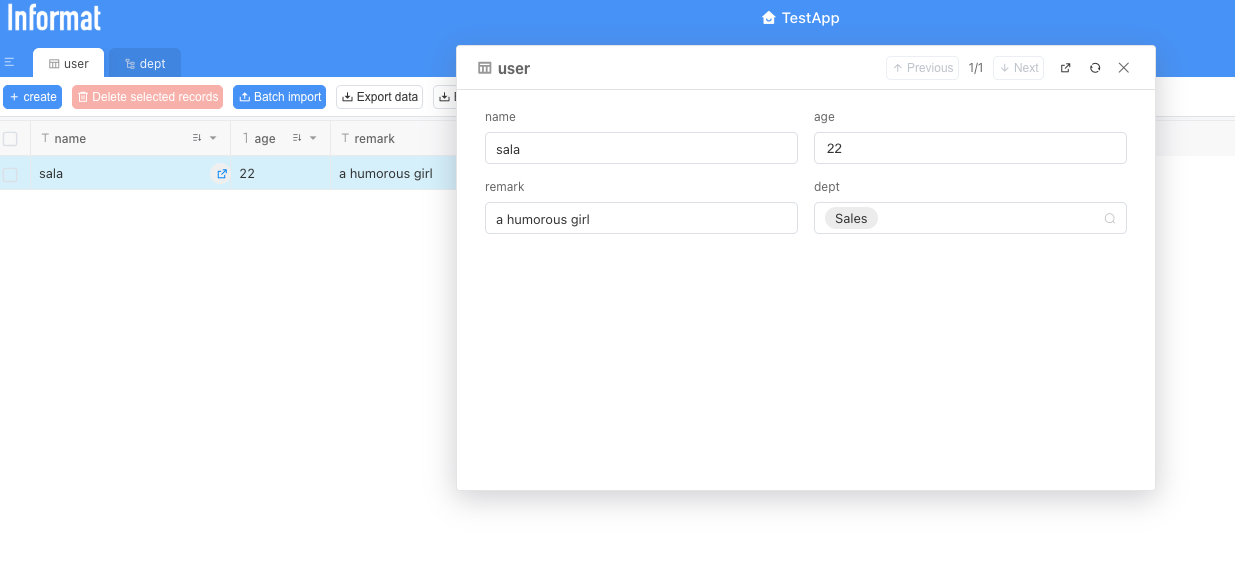The width and height of the screenshot is (1235, 562).
Task: Sort by the age column icon
Action: click(297, 139)
